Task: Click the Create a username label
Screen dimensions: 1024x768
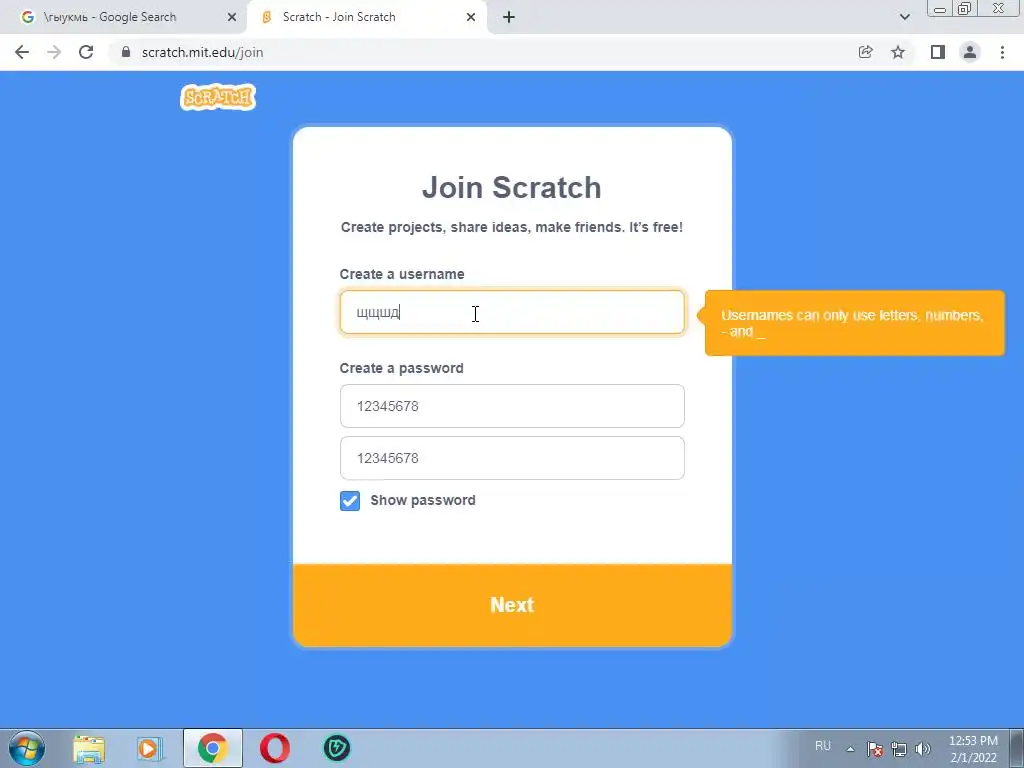Action: pos(402,274)
